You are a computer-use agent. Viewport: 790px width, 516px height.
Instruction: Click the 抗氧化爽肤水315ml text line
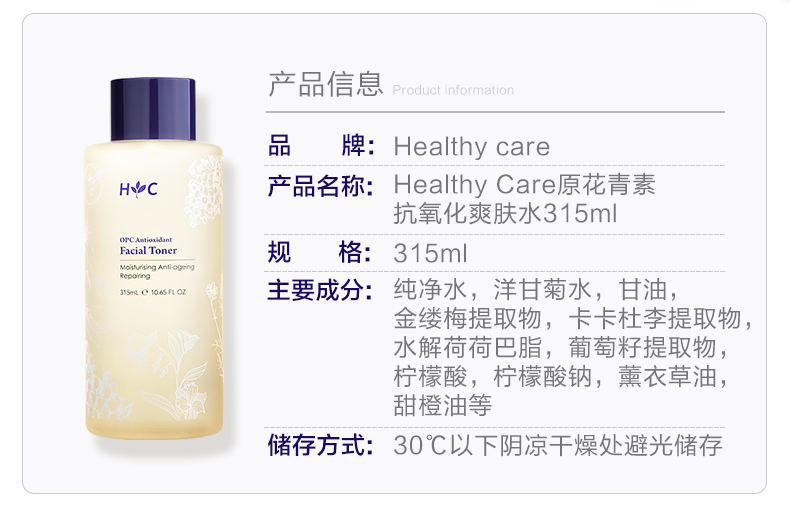point(505,214)
